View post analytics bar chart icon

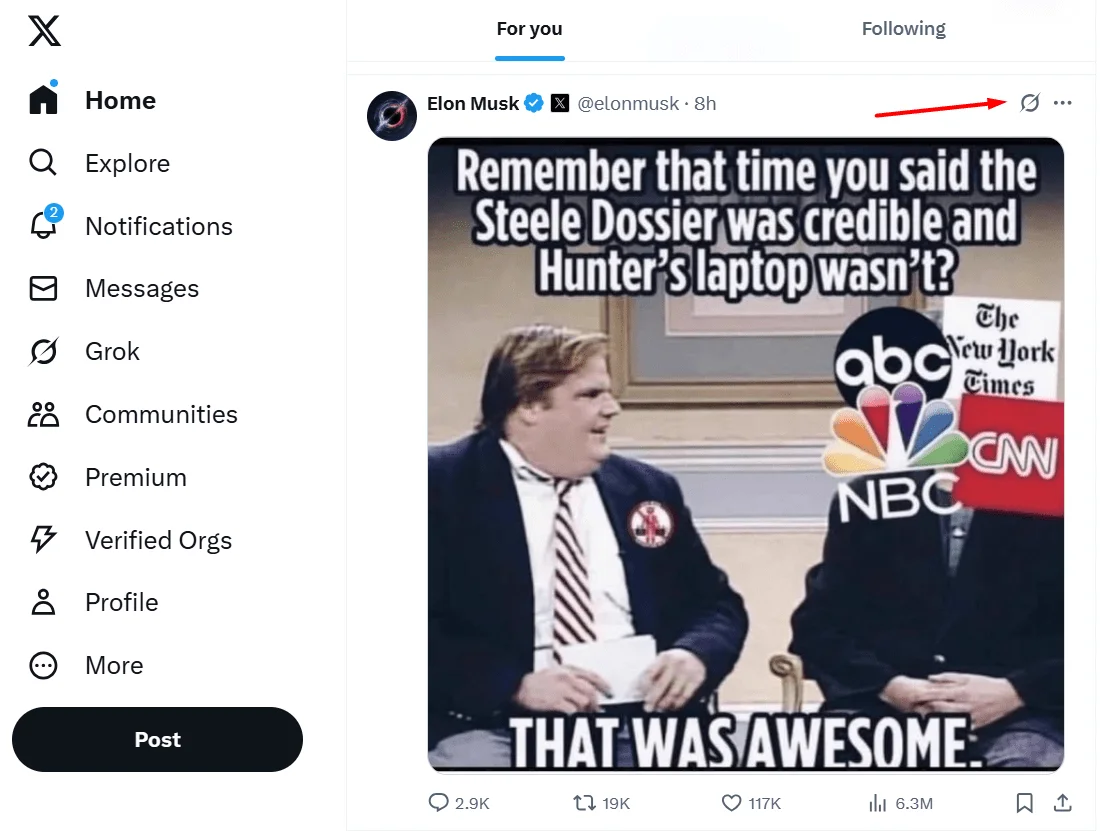879,802
